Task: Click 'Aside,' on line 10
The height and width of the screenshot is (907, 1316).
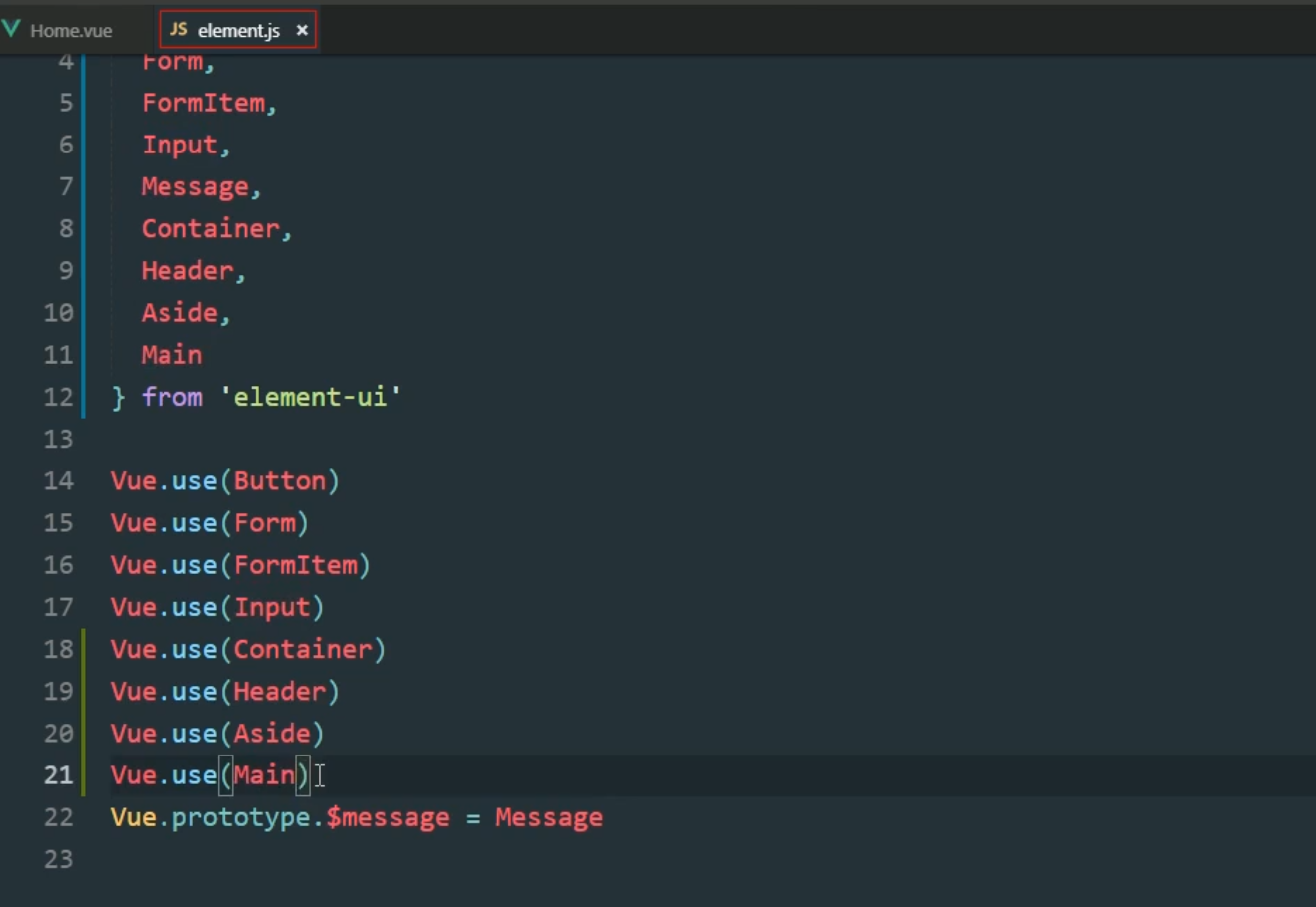Action: [x=185, y=312]
